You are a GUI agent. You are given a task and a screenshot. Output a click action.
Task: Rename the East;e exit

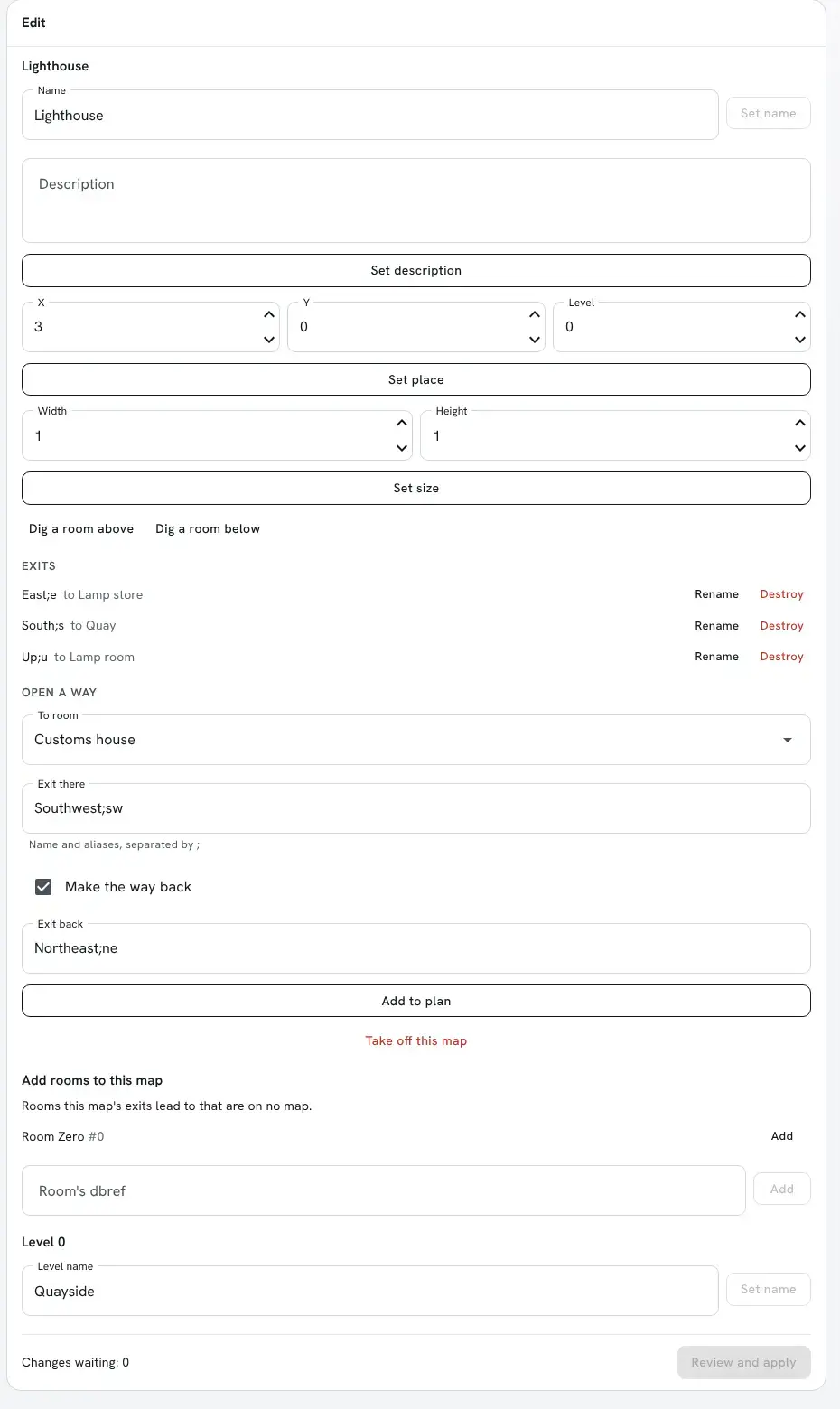[717, 594]
